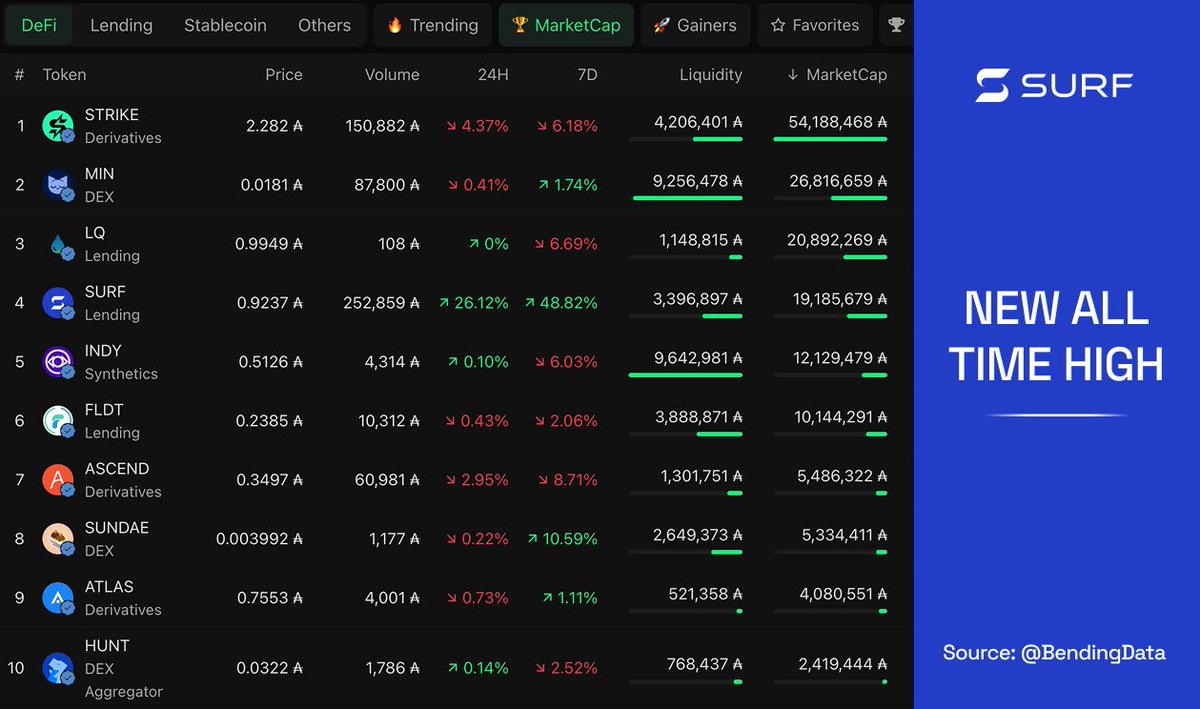Image resolution: width=1200 pixels, height=709 pixels.
Task: Click the ATLAS token logo
Action: click(x=58, y=598)
